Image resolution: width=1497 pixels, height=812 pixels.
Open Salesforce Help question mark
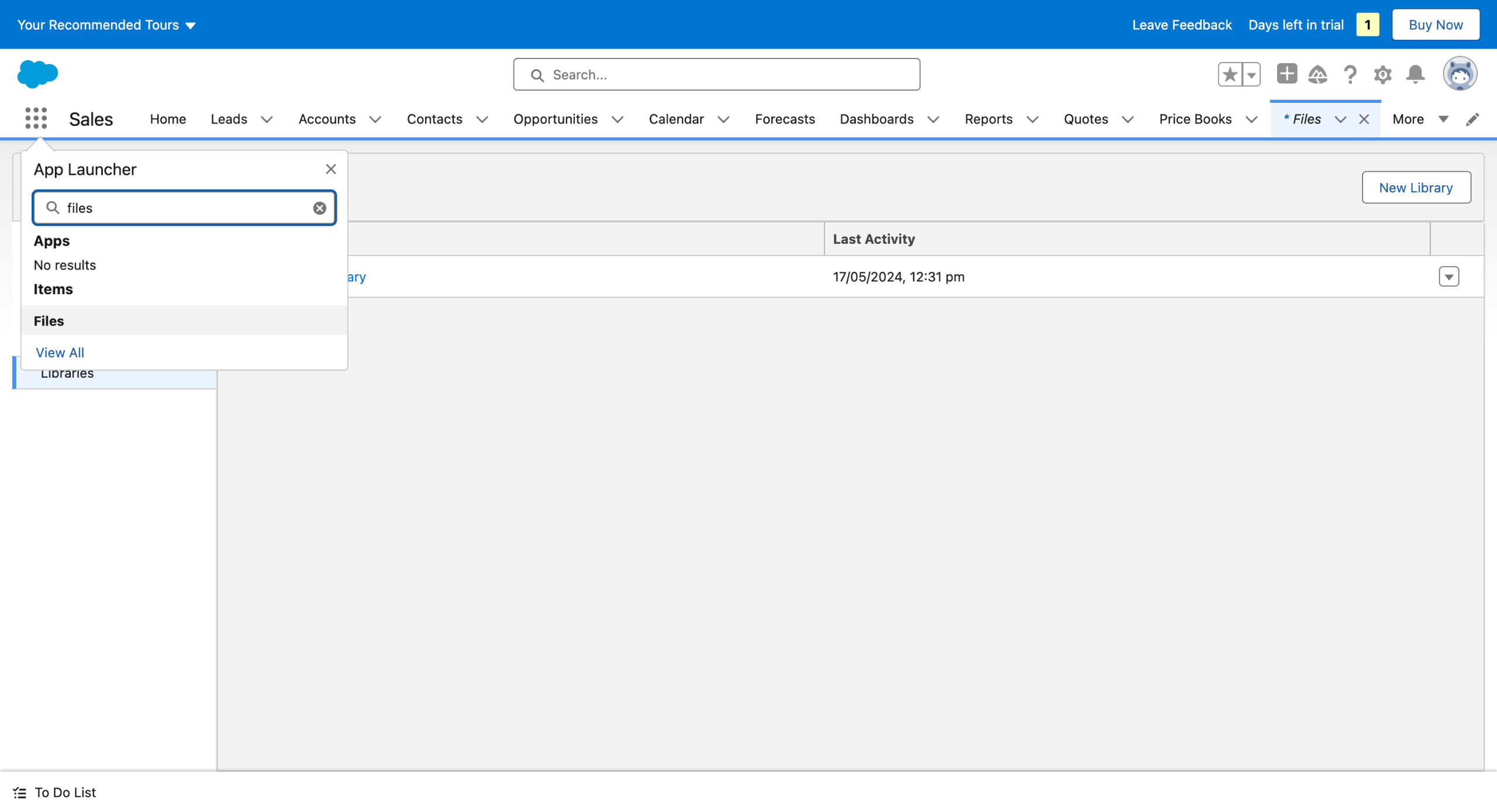coord(1350,74)
